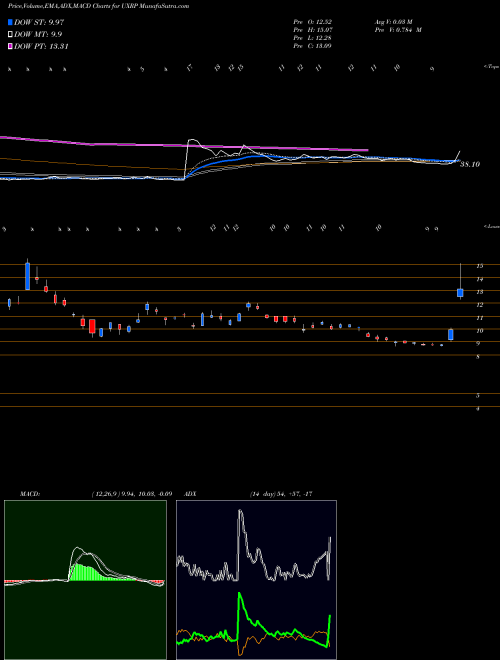Click the 'Pre C: 13.09' close value

tap(313, 46)
